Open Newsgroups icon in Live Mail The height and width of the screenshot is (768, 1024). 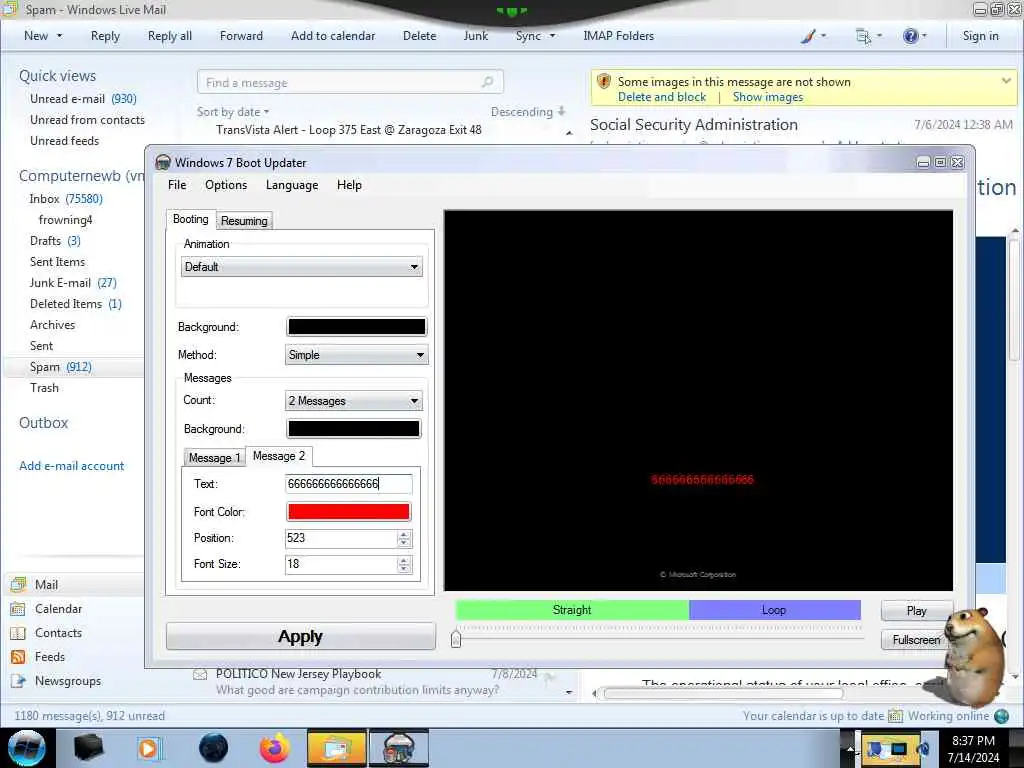pyautogui.click(x=18, y=681)
